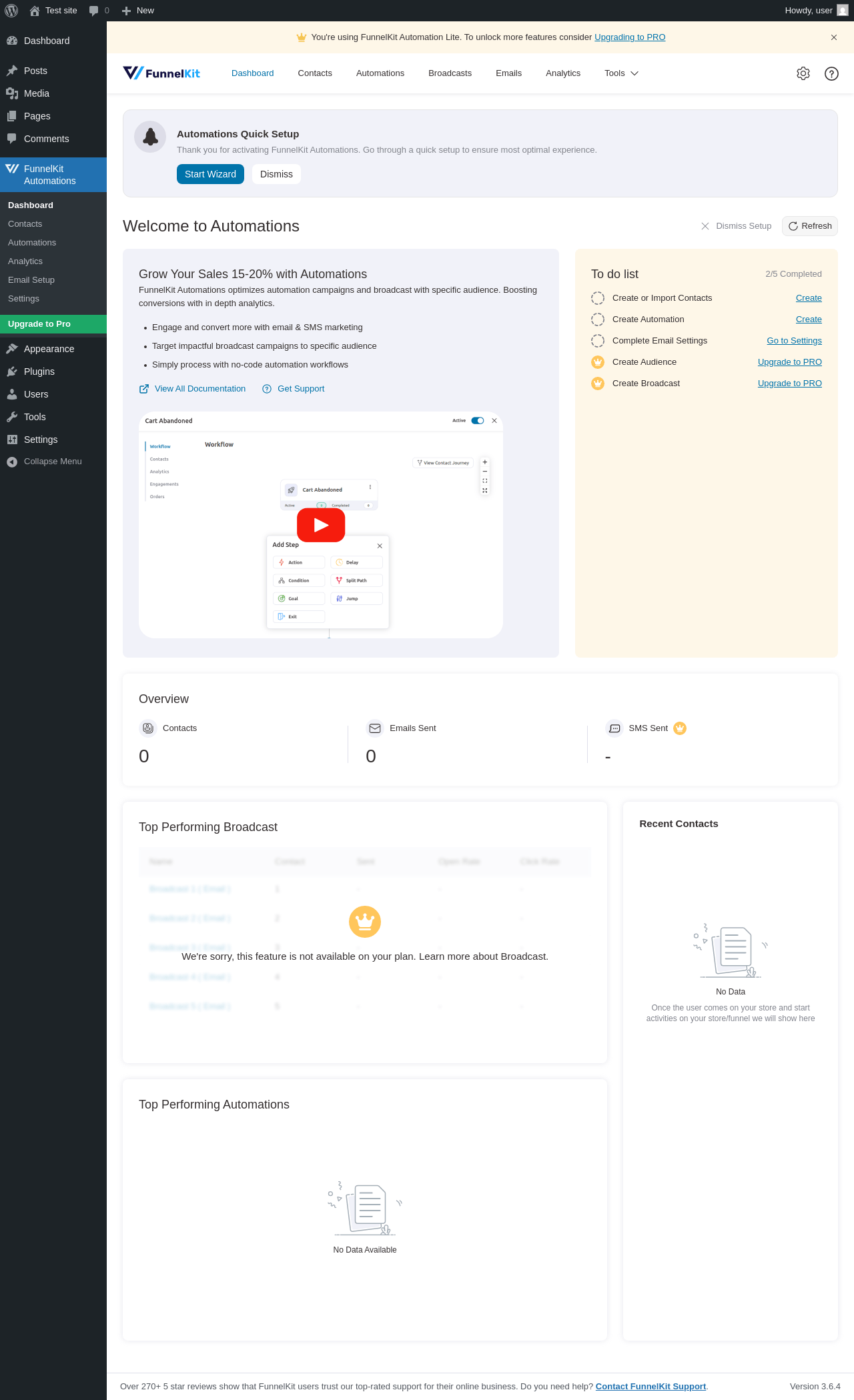This screenshot has height=1400, width=854.
Task: Click the crown icon over Top Performing Broadcast
Action: click(x=365, y=922)
